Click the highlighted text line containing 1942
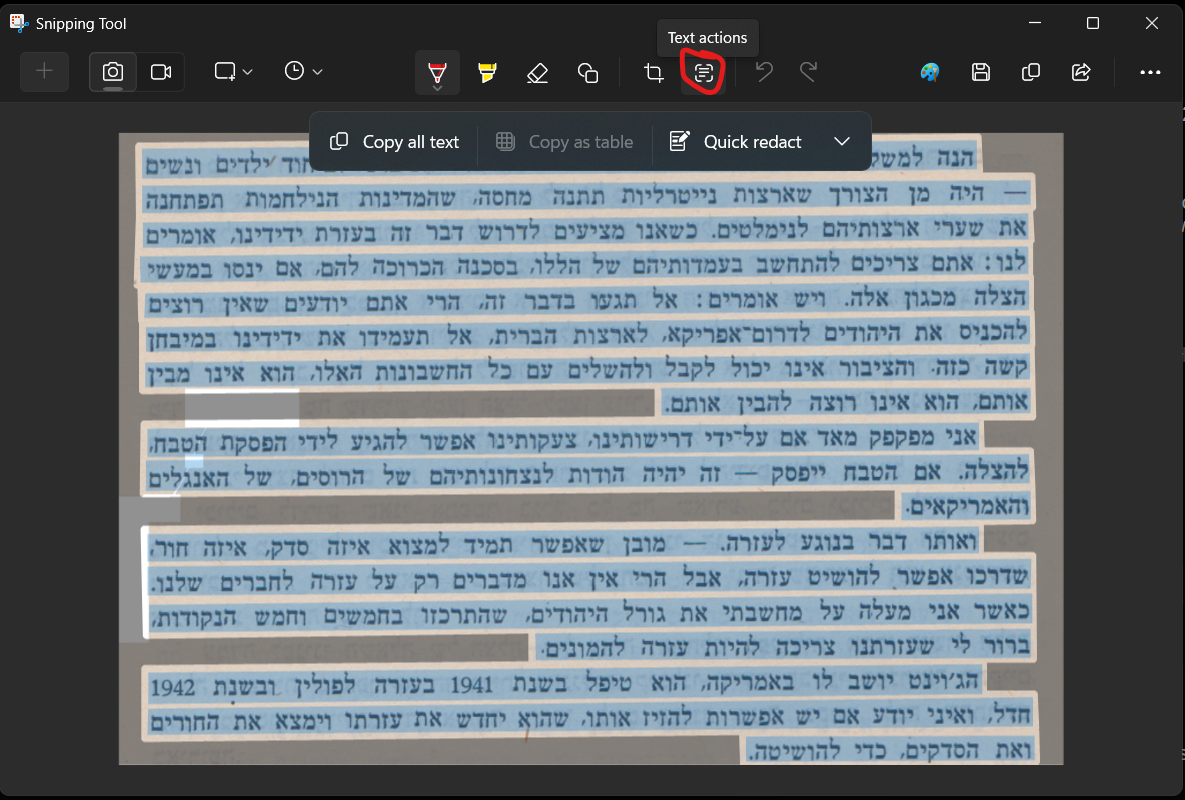 coord(564,684)
